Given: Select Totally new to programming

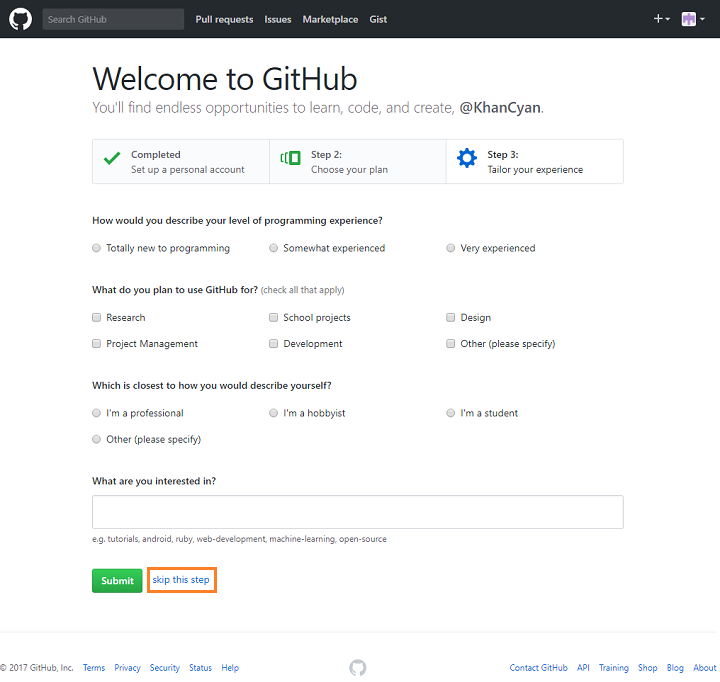Looking at the screenshot, I should [x=96, y=248].
